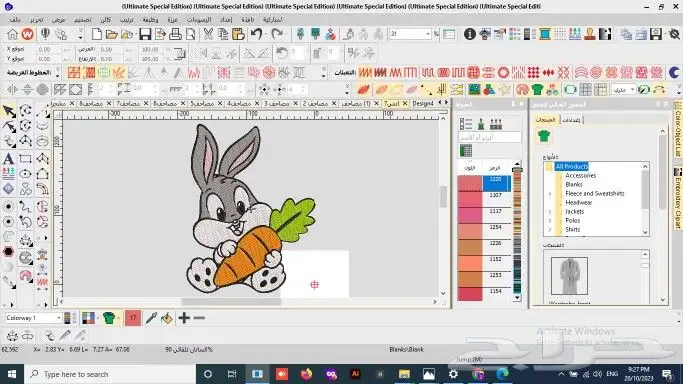Select the robe product thumbnail
The width and height of the screenshot is (683, 384).
pyautogui.click(x=569, y=276)
